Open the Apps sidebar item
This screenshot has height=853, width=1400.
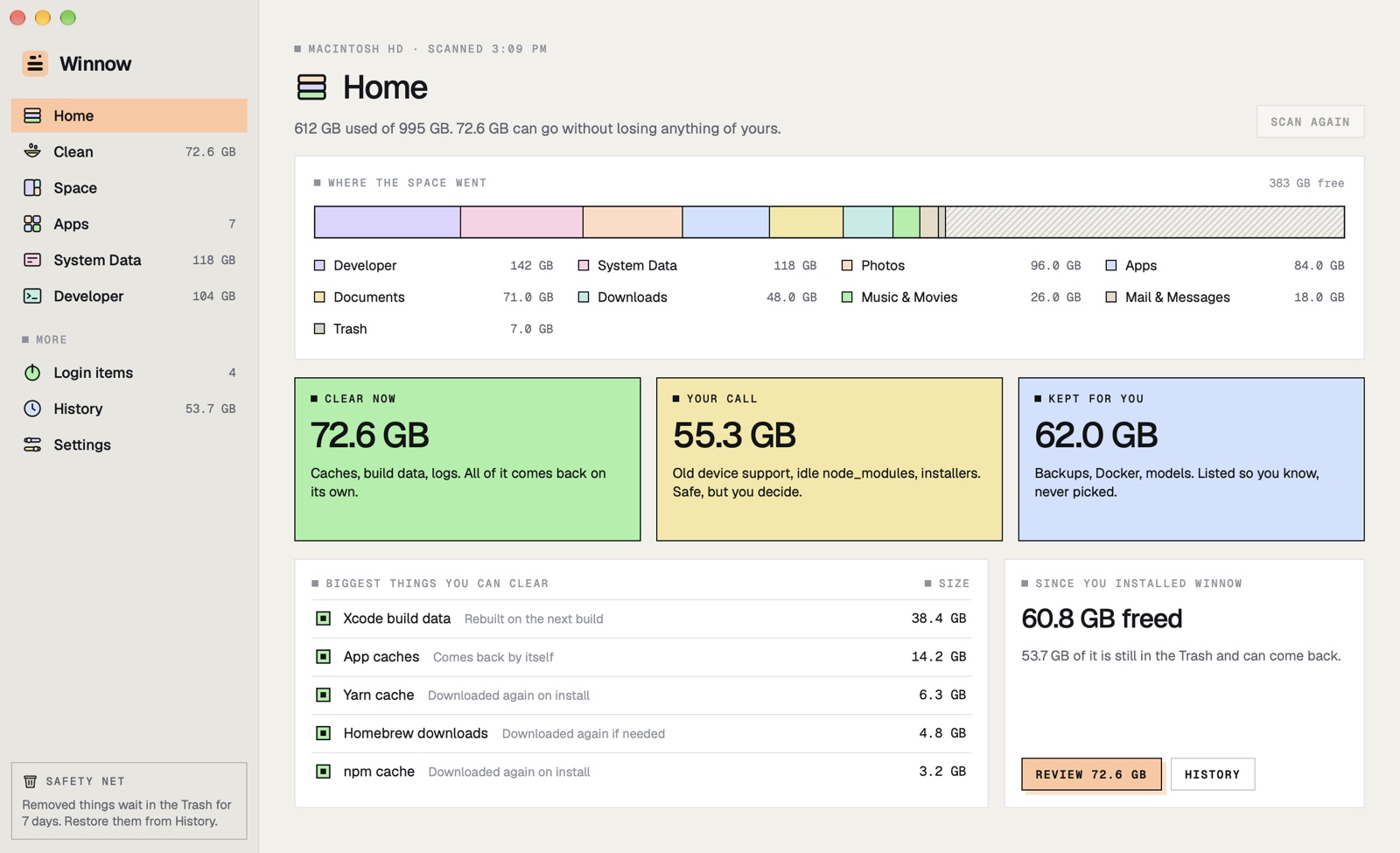tap(129, 224)
